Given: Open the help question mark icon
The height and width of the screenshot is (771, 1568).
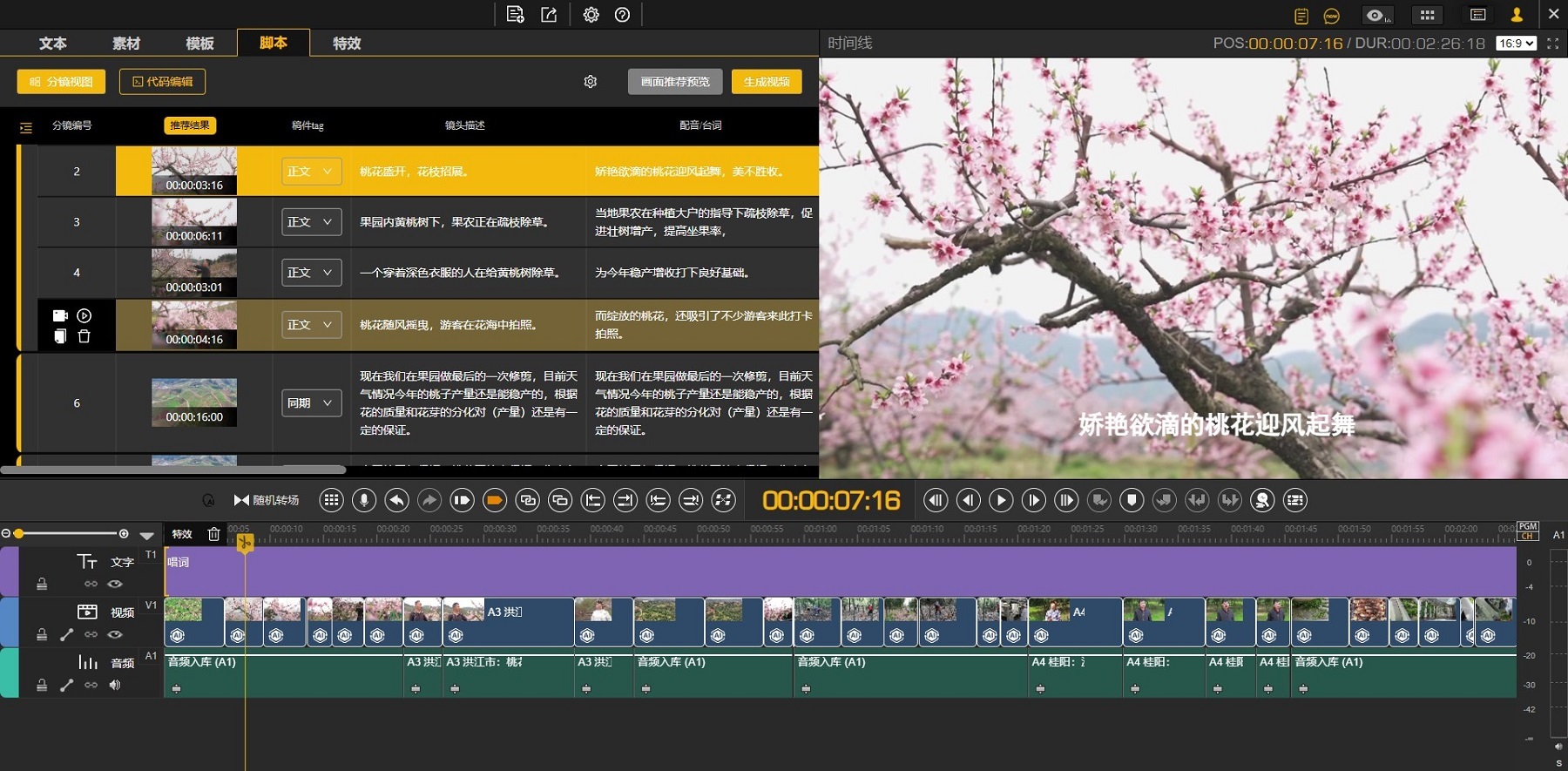Looking at the screenshot, I should (x=622, y=15).
